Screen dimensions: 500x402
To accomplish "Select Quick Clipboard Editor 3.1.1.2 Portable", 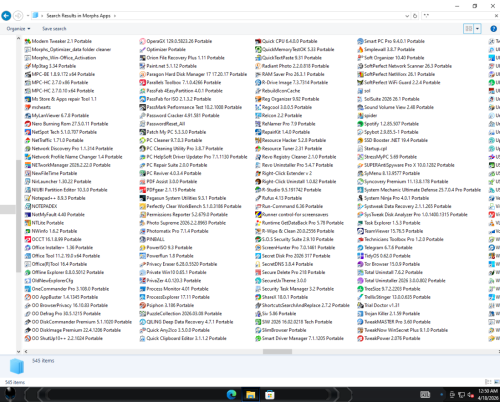I will click(x=183, y=338).
